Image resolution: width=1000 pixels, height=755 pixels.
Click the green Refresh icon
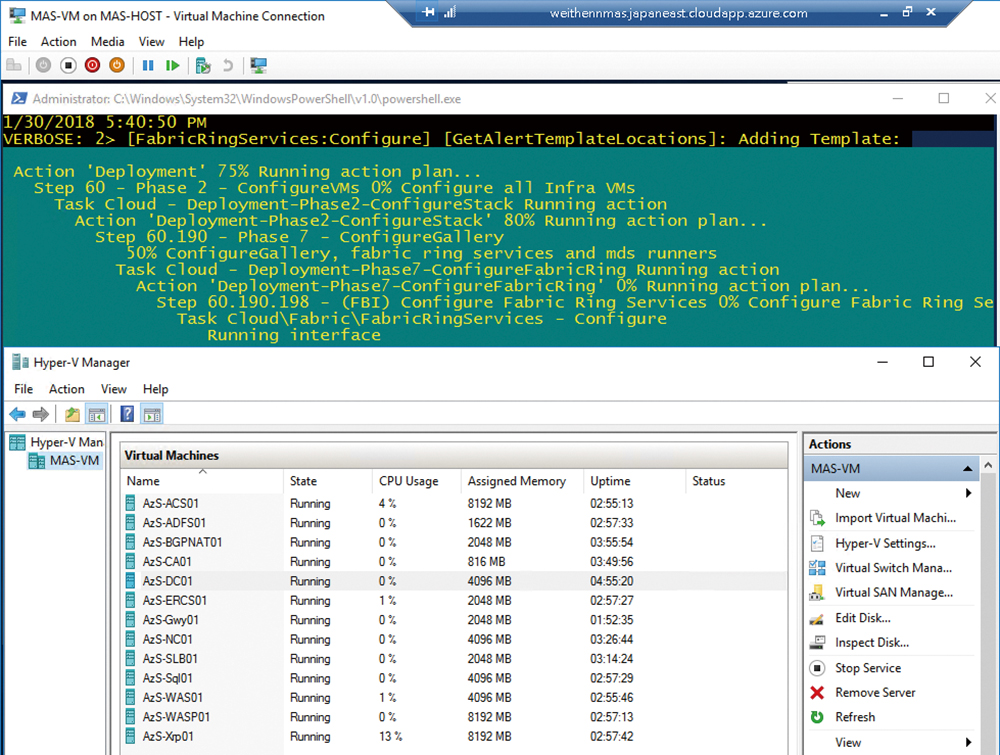(x=817, y=717)
